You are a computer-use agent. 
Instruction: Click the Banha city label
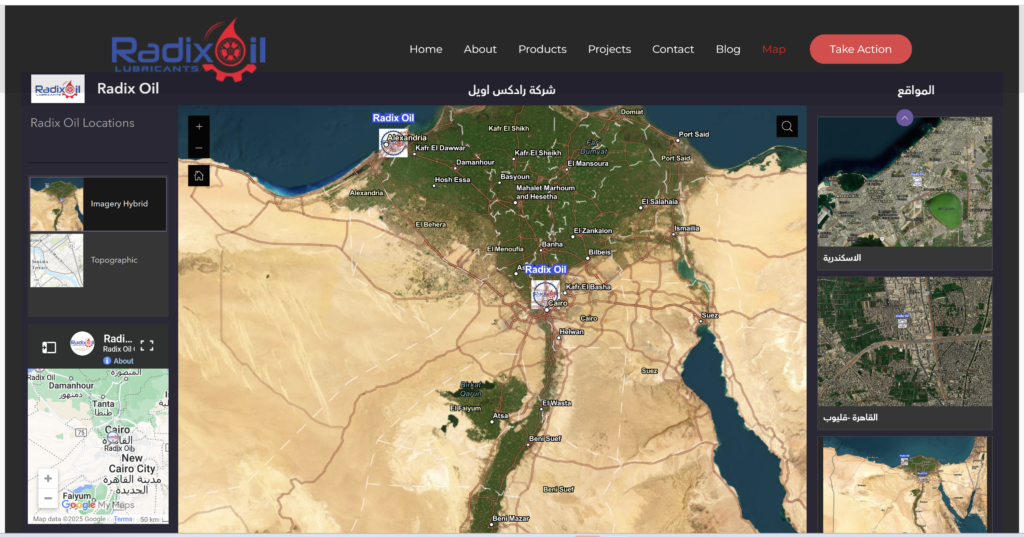click(552, 244)
